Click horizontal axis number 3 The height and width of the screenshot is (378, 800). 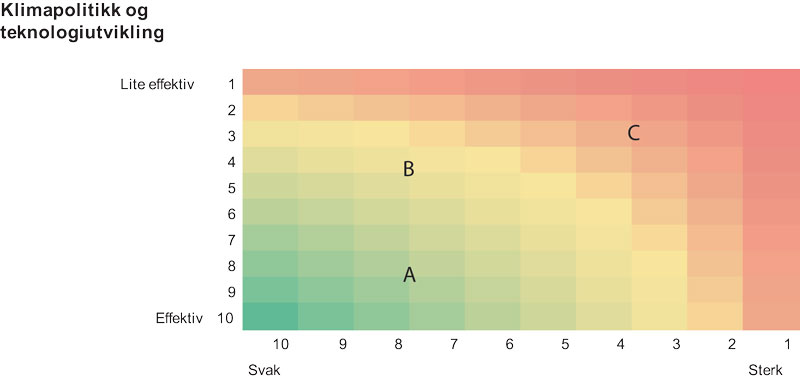pyautogui.click(x=676, y=344)
